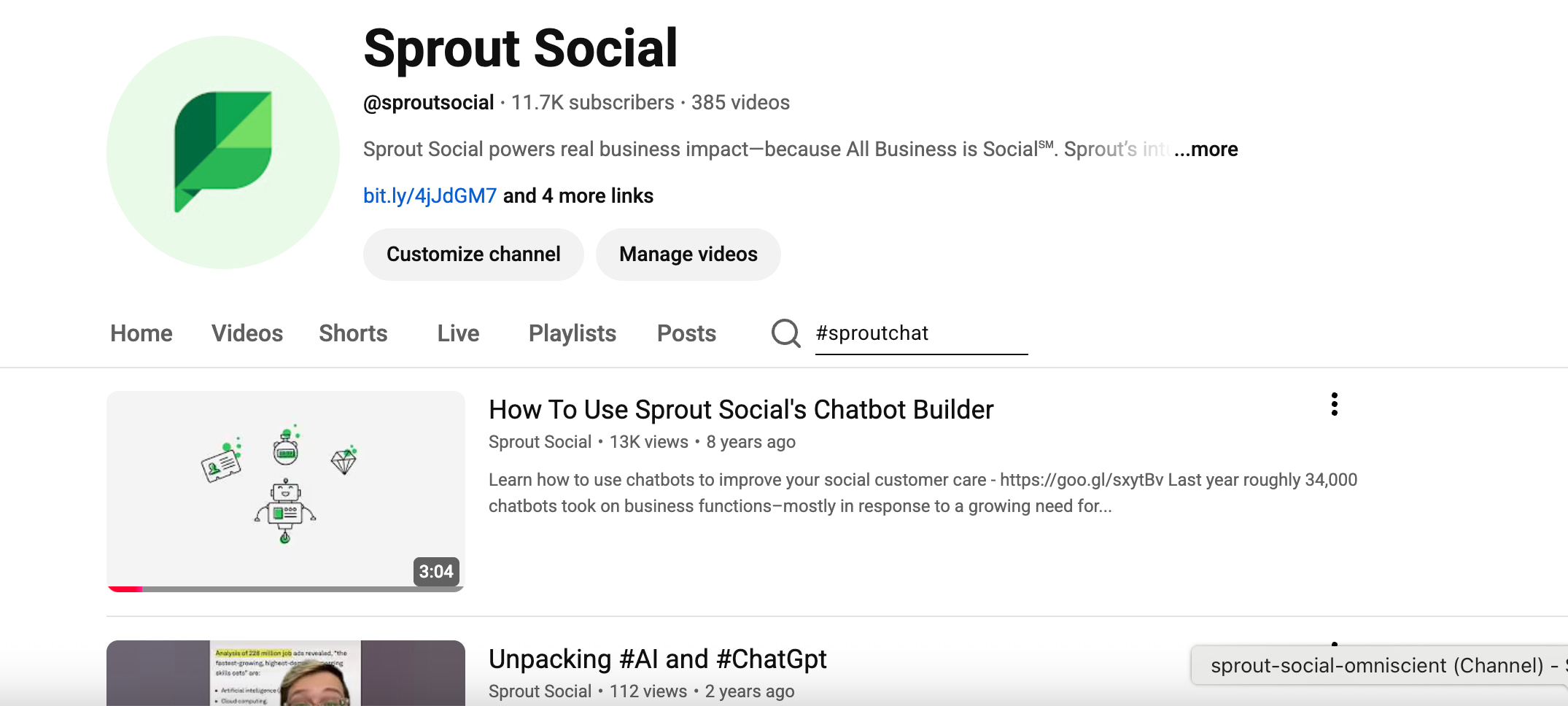Open the bit.ly/4jJdGM7 link
The image size is (1568, 706).
pos(430,195)
